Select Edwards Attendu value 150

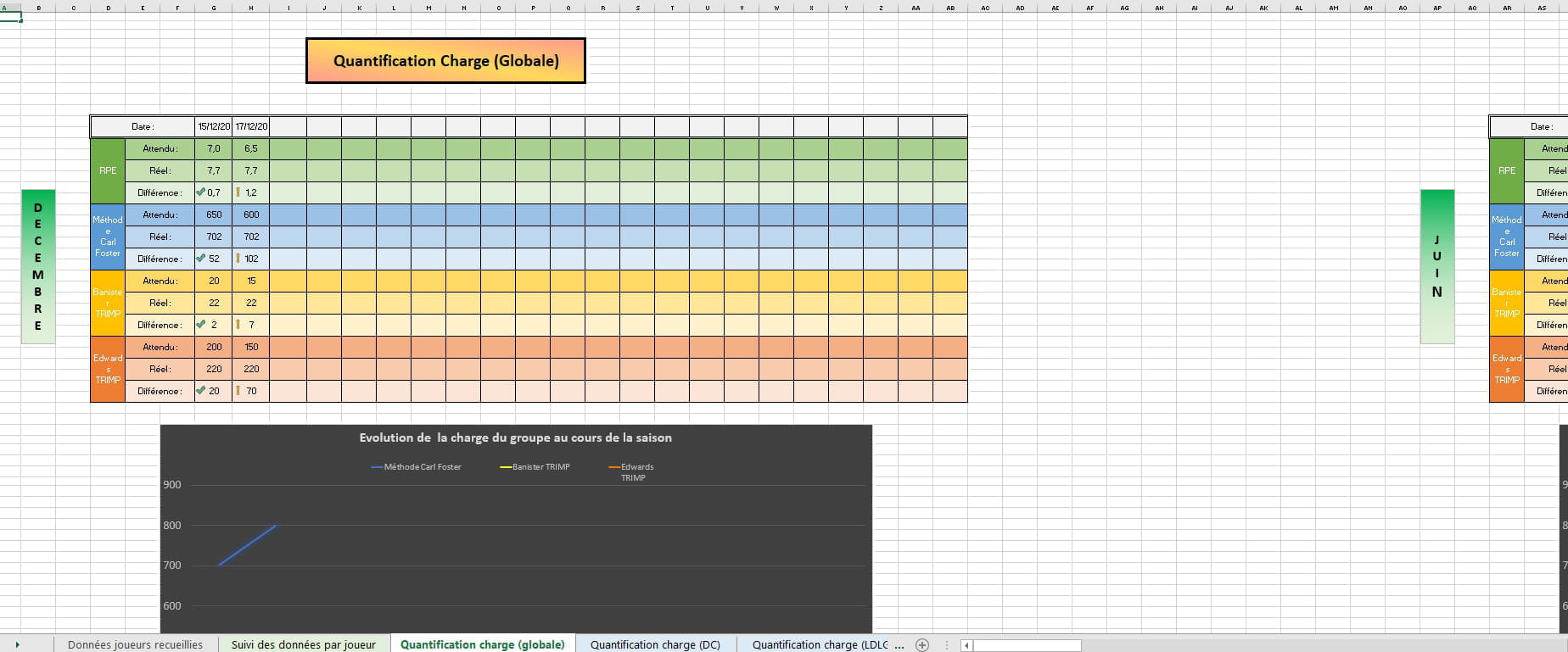pyautogui.click(x=250, y=347)
